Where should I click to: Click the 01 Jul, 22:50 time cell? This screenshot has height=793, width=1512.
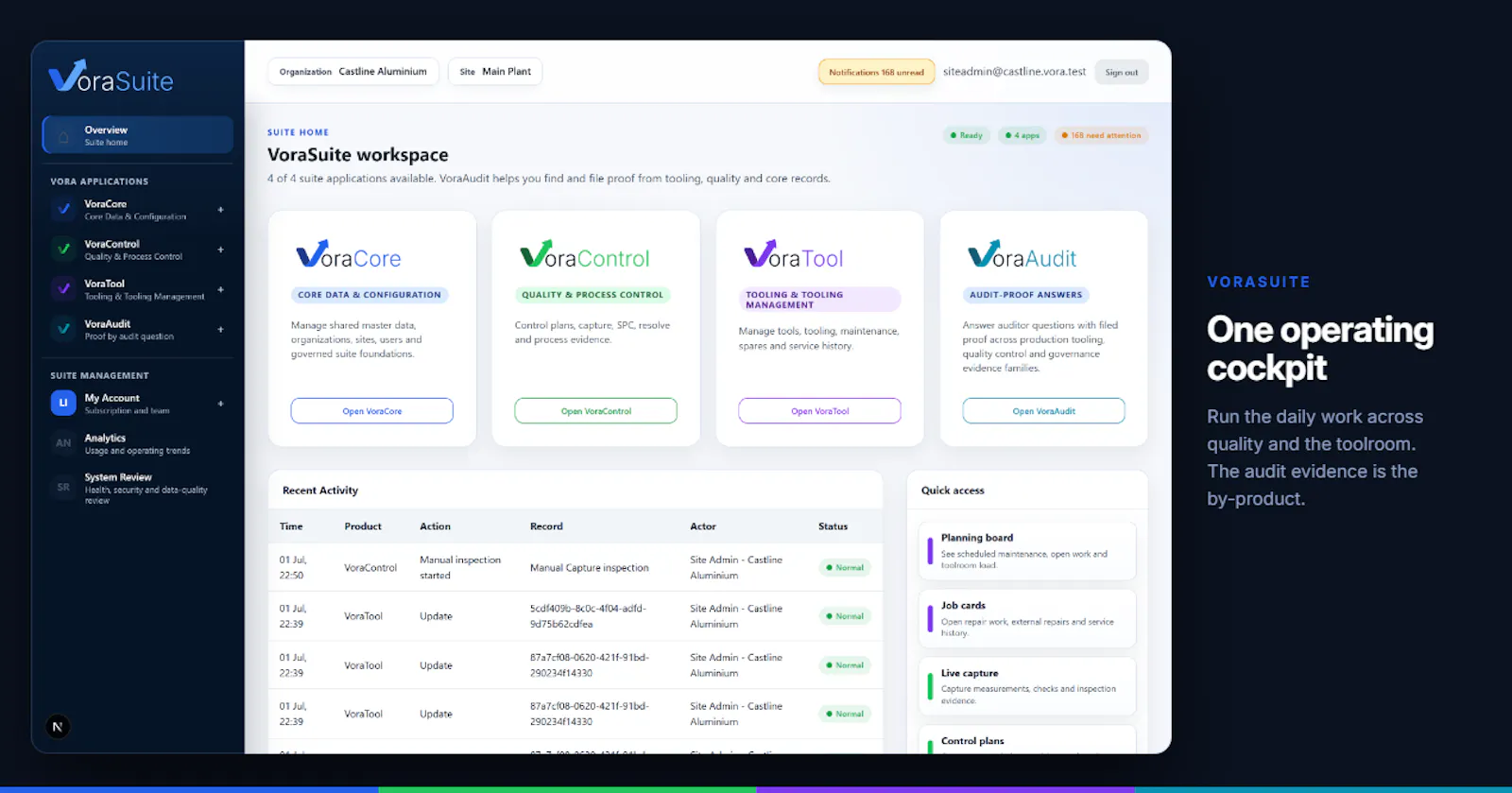293,568
